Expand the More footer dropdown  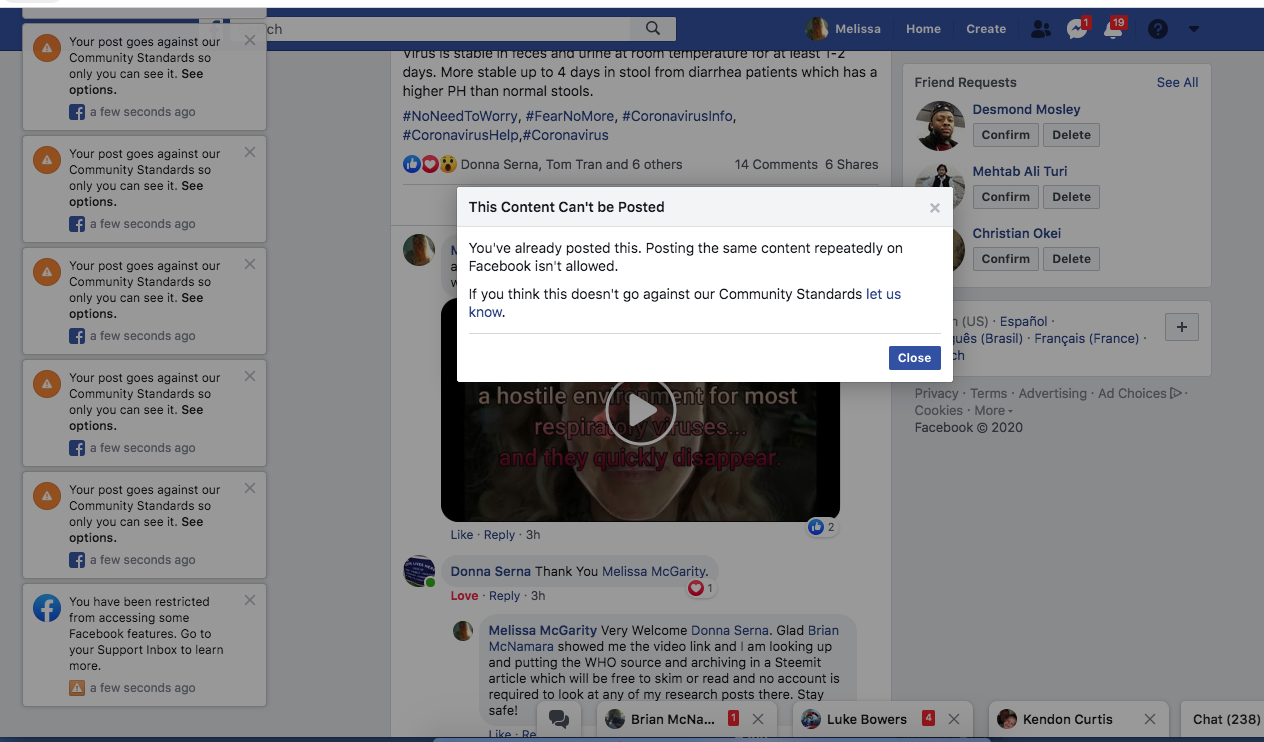point(993,410)
